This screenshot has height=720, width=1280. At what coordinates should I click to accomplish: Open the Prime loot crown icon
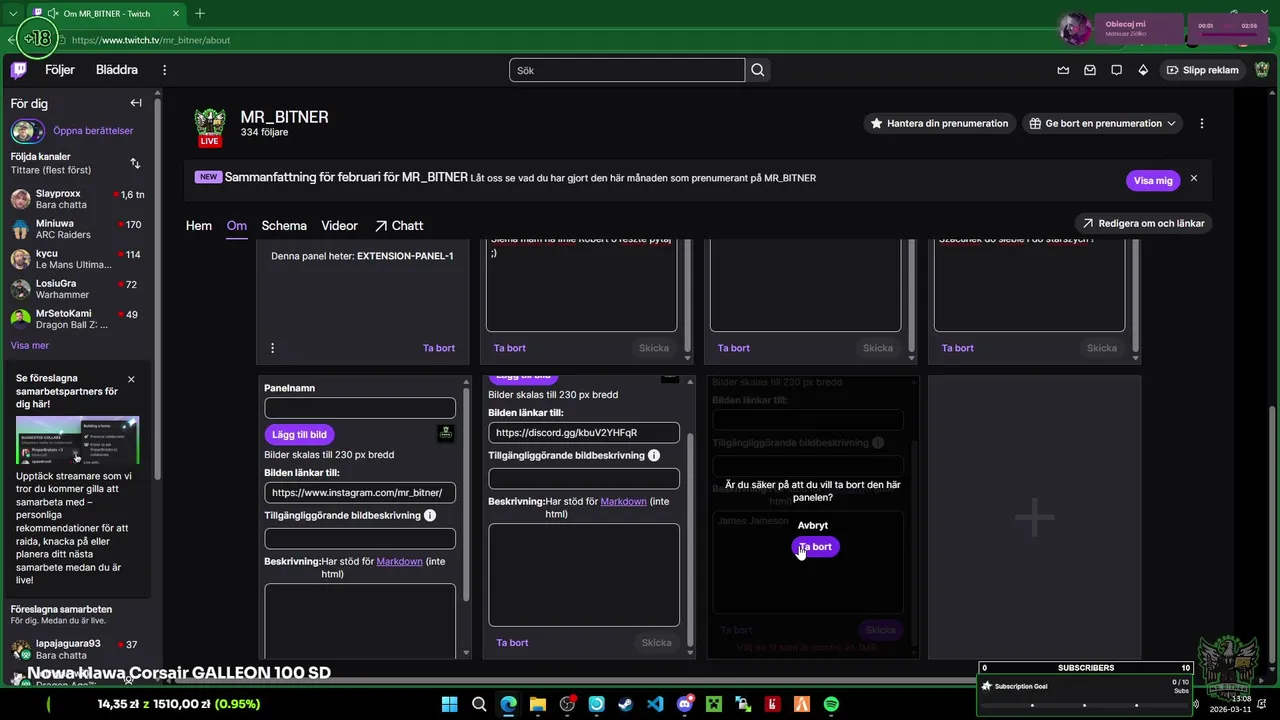tap(1063, 70)
